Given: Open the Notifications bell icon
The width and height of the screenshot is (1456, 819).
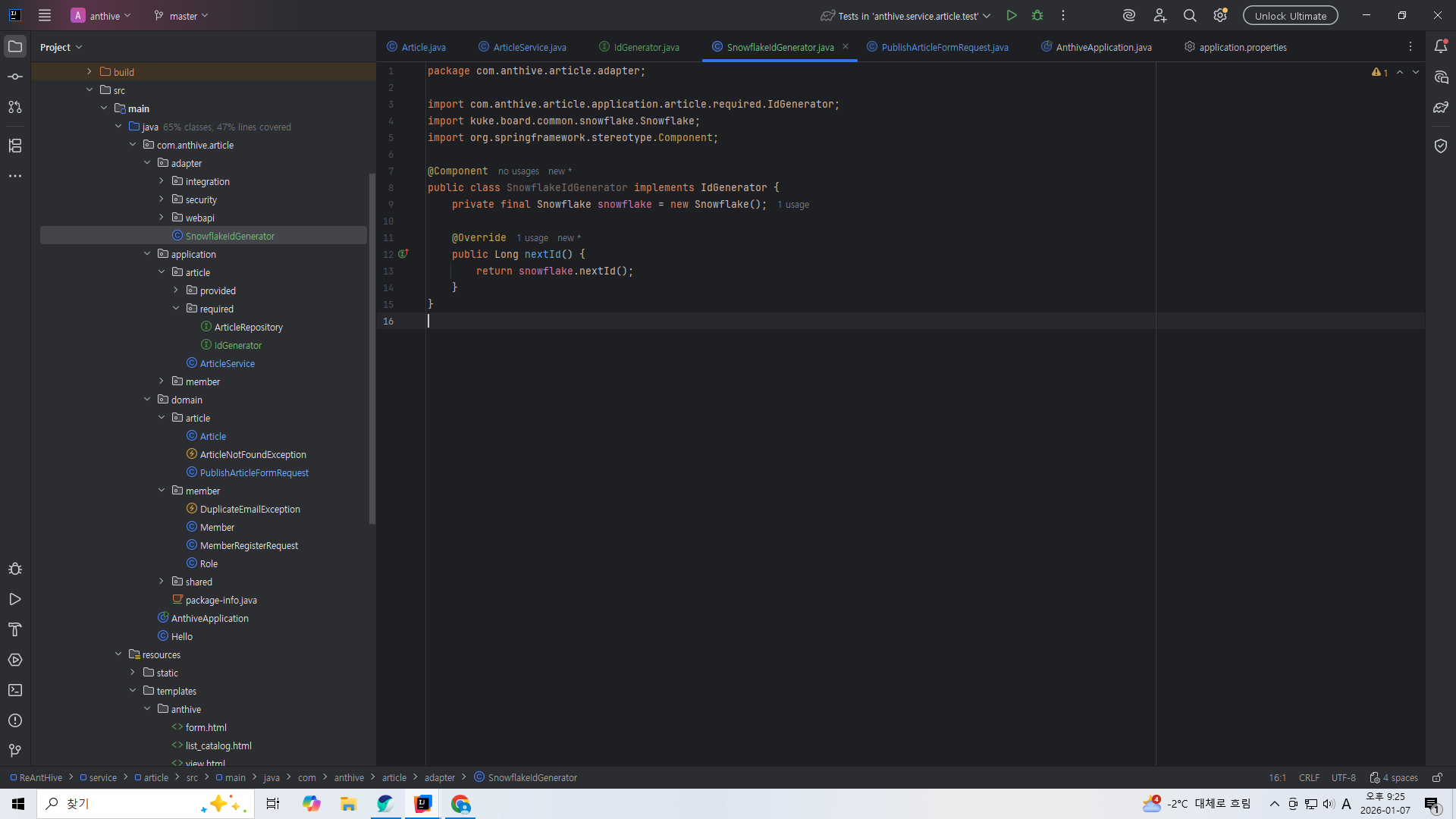Looking at the screenshot, I should click(x=1441, y=47).
